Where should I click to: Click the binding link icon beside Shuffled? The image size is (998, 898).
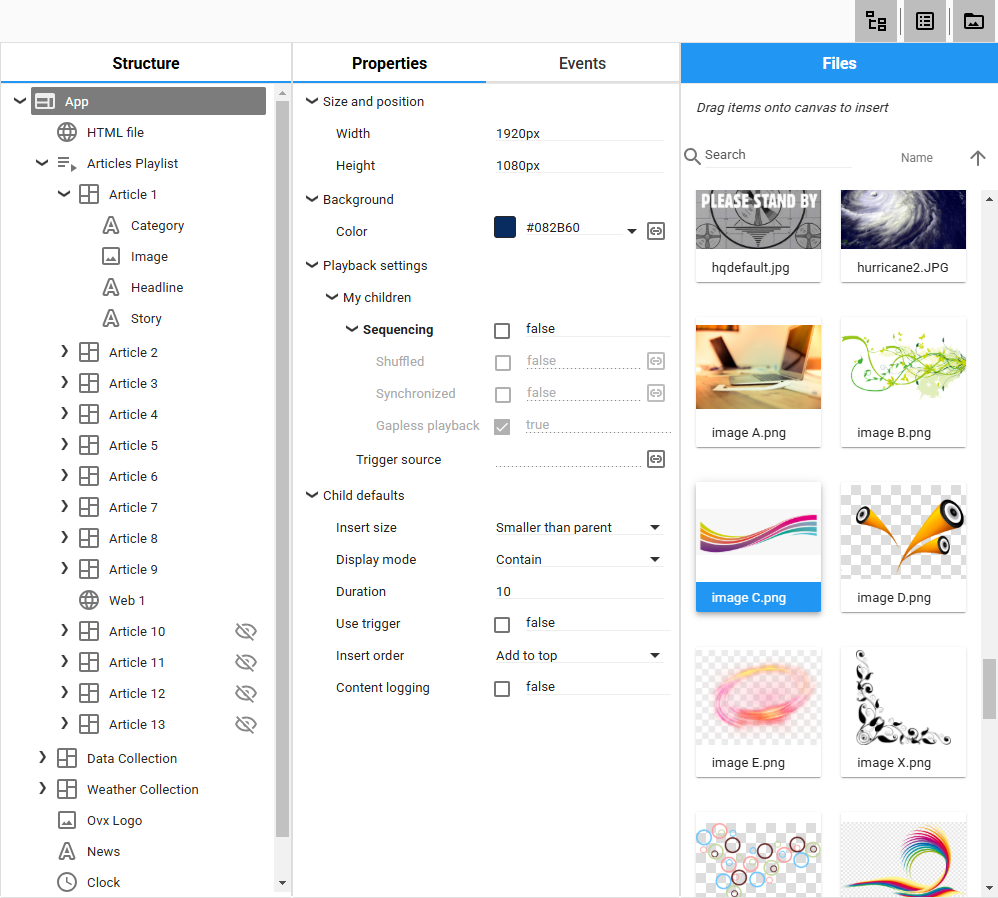pos(656,361)
